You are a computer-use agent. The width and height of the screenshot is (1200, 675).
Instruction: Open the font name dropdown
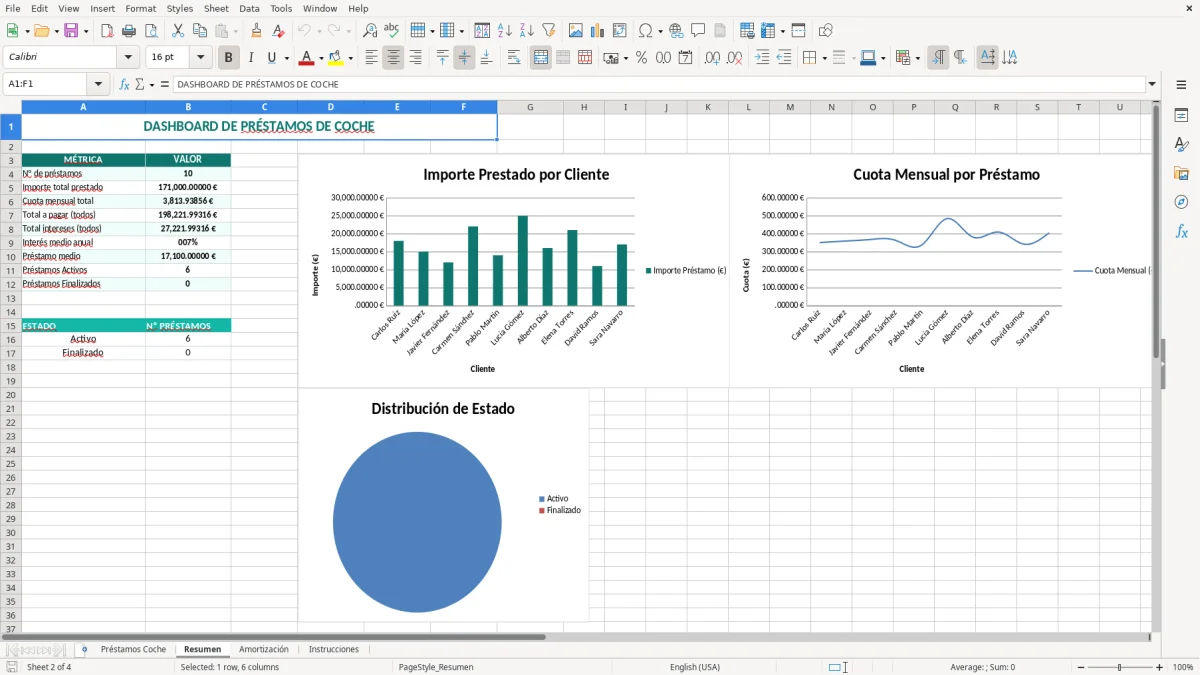point(128,58)
